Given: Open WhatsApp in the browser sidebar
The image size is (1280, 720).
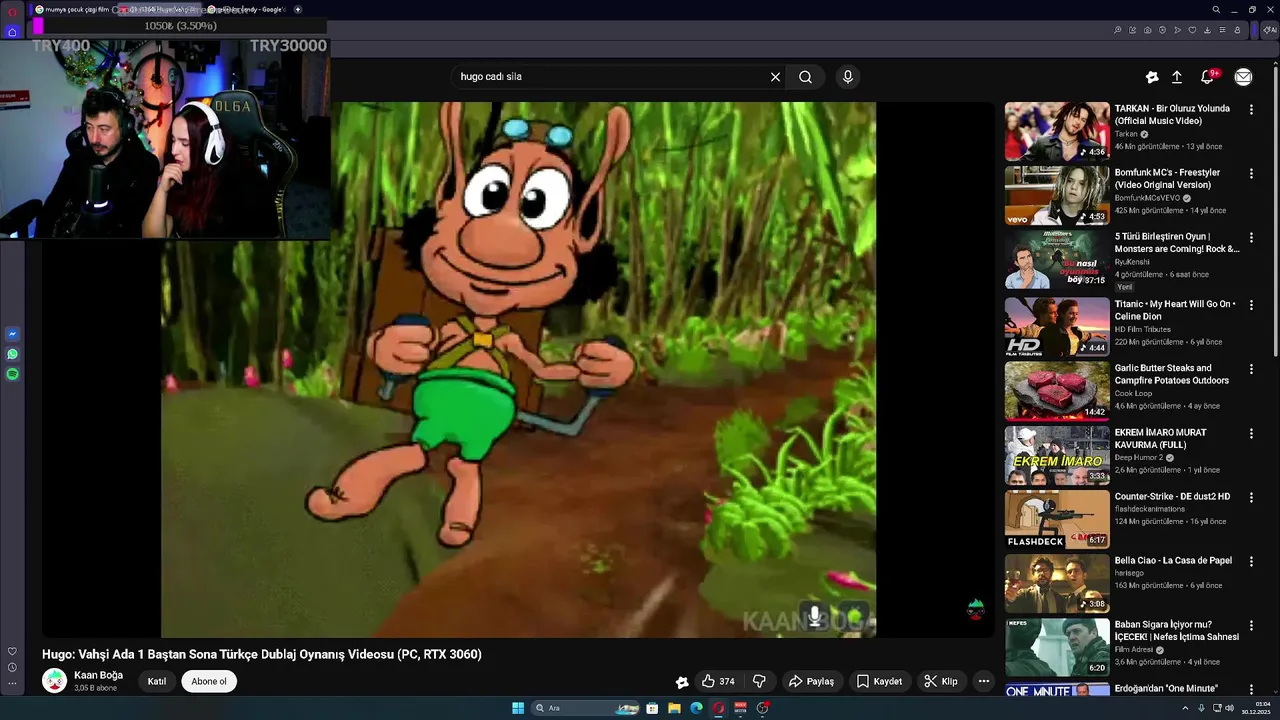Looking at the screenshot, I should point(12,354).
